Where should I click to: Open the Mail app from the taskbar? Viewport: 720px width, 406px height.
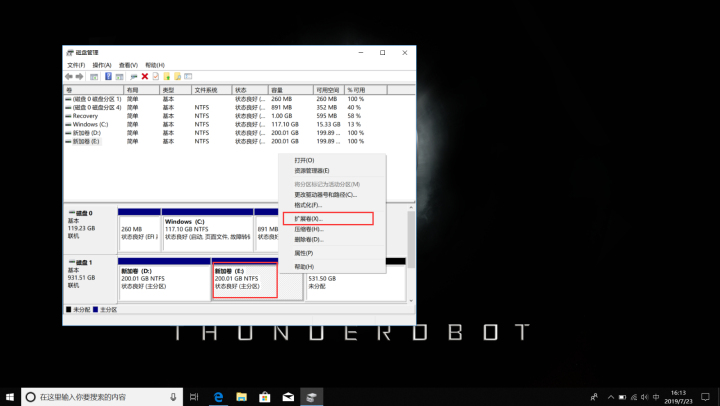288,397
